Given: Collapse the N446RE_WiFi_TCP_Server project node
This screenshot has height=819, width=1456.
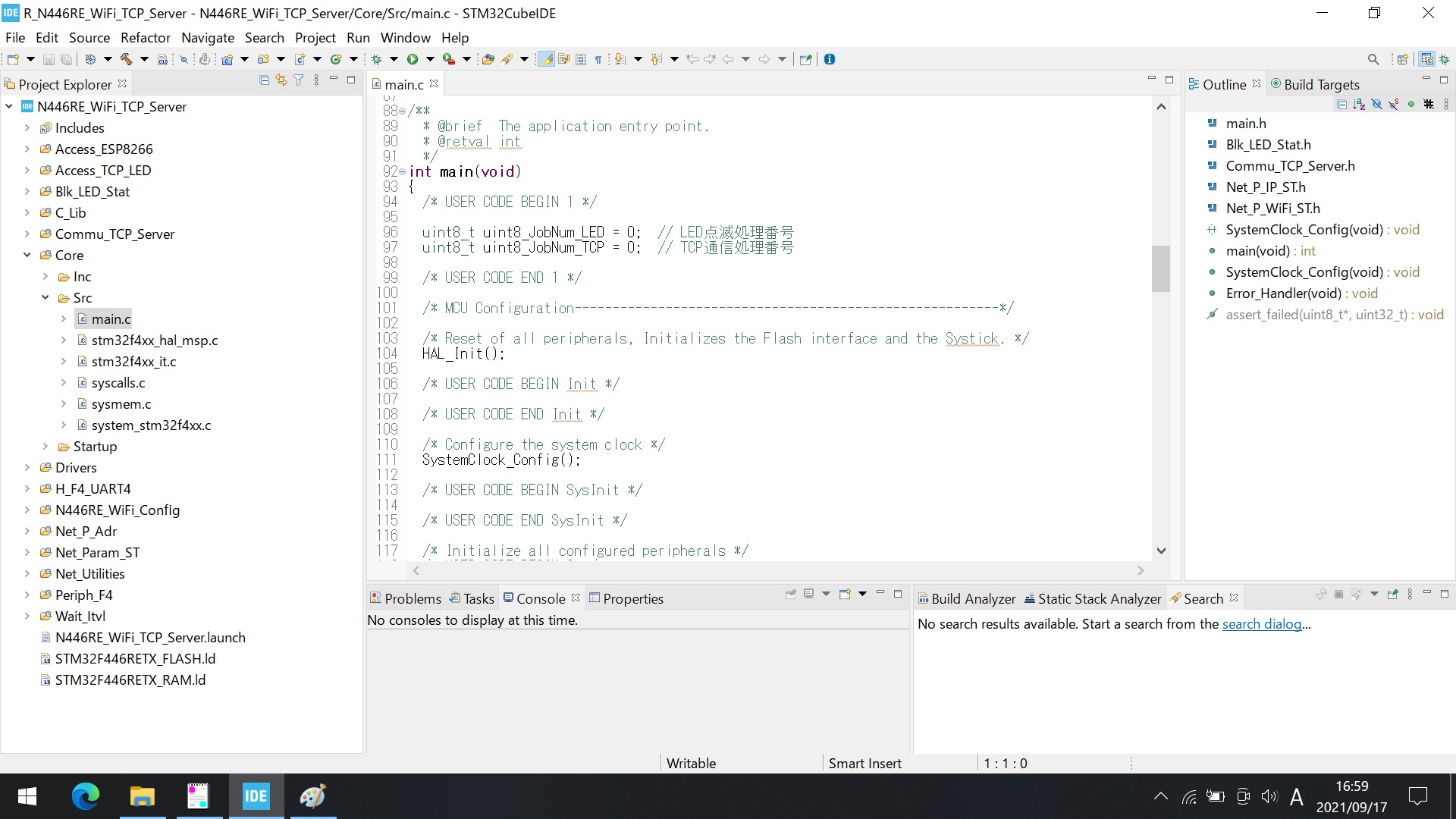Looking at the screenshot, I should tap(9, 107).
